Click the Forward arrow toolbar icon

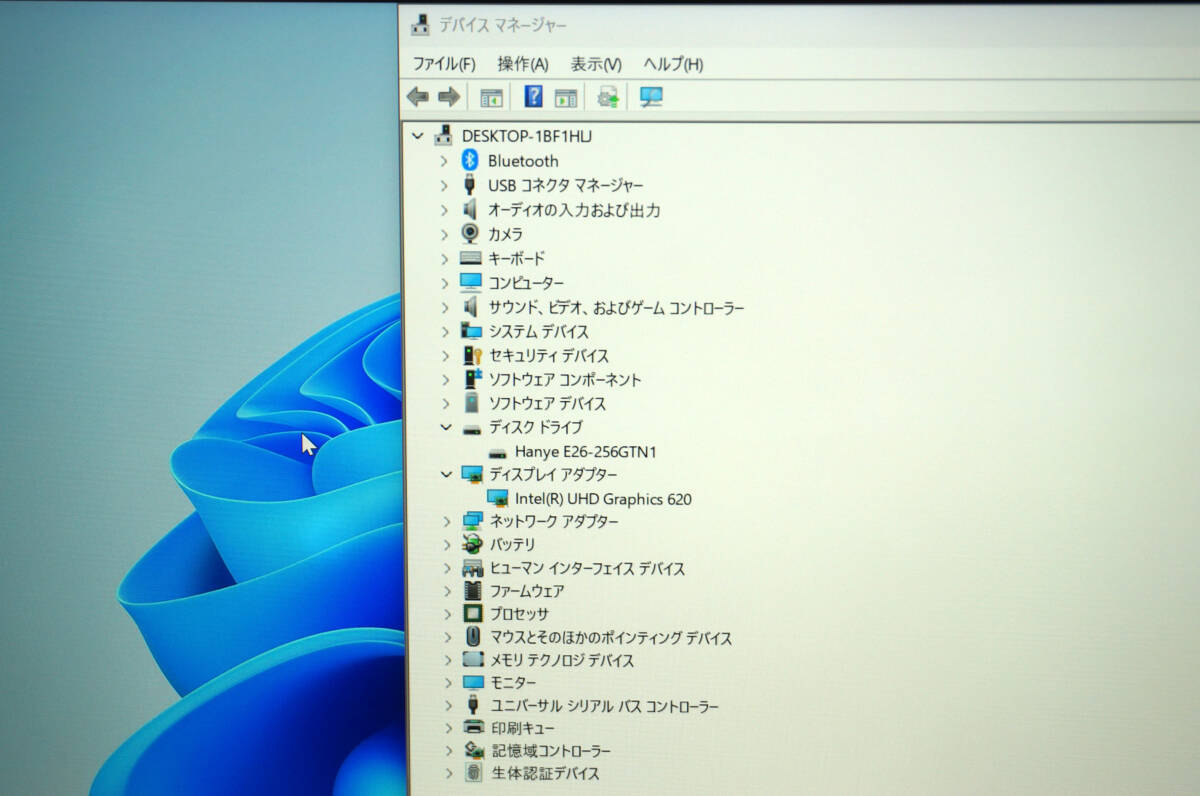pyautogui.click(x=449, y=97)
